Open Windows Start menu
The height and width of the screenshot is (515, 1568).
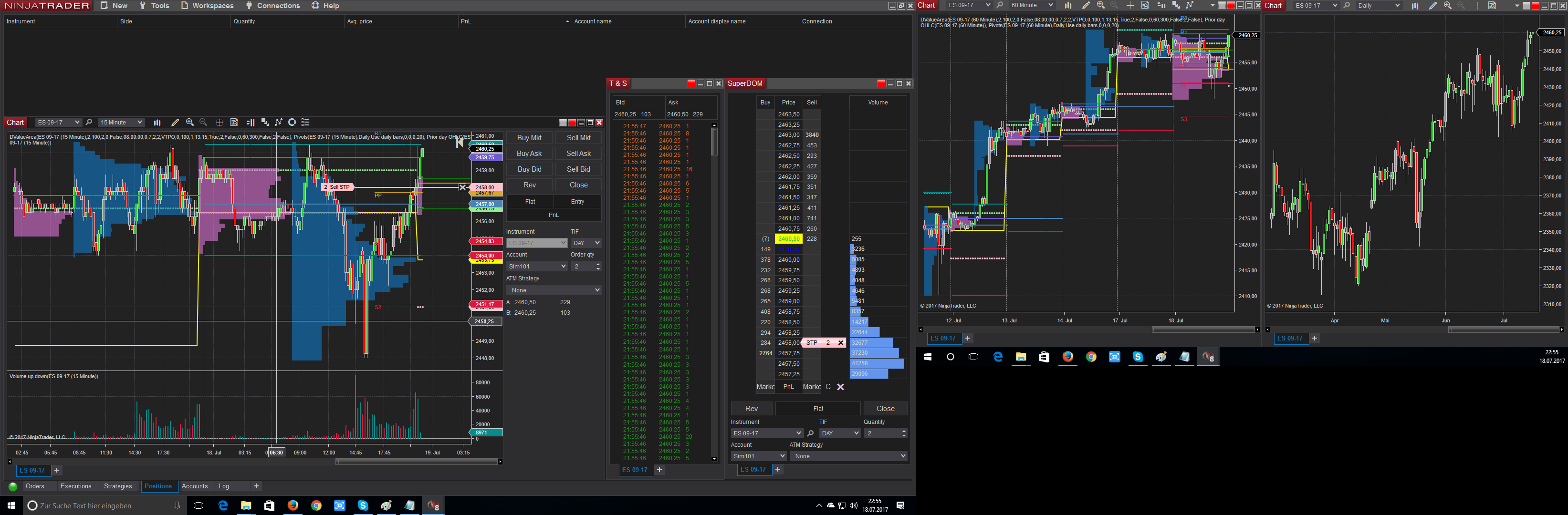pos(11,505)
